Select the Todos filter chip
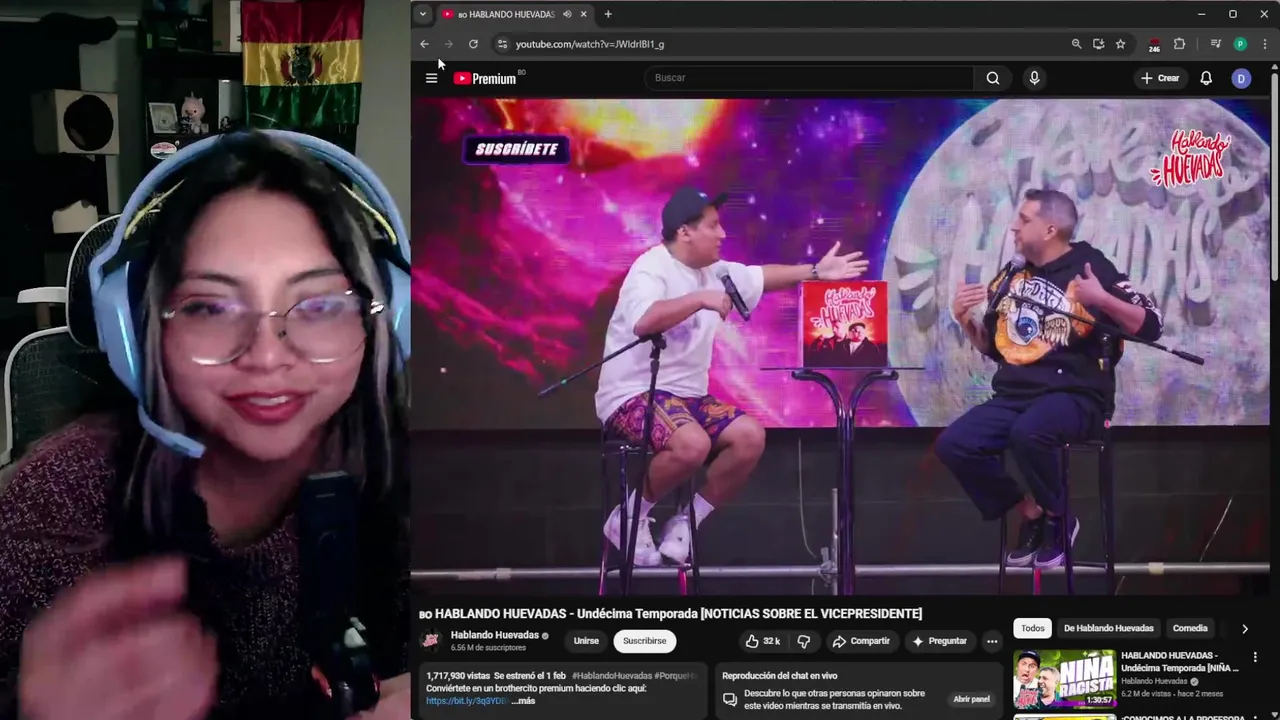This screenshot has width=1280, height=720. click(1033, 628)
